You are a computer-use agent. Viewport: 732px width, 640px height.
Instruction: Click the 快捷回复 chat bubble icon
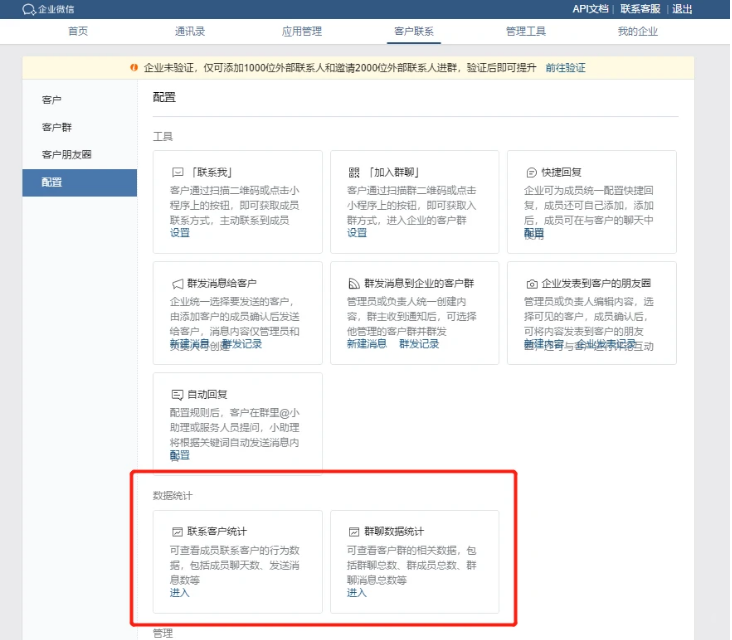531,172
